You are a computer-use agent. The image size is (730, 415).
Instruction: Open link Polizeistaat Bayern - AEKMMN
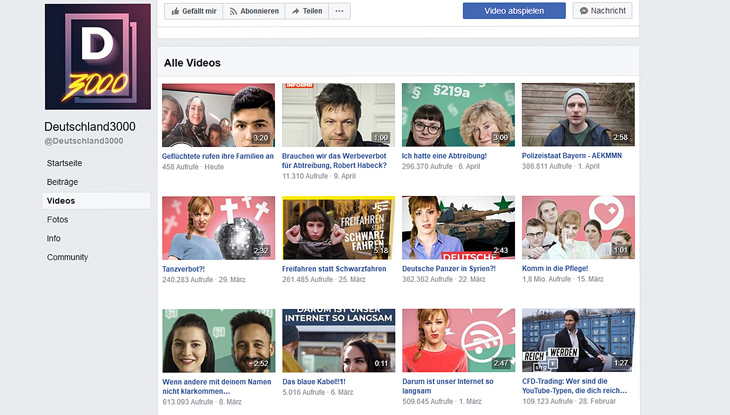pos(572,156)
